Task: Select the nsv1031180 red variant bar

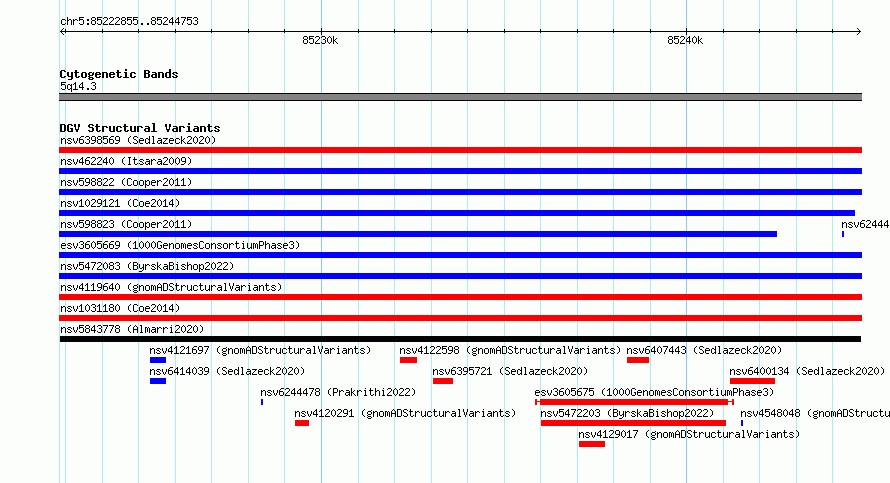Action: click(x=460, y=318)
